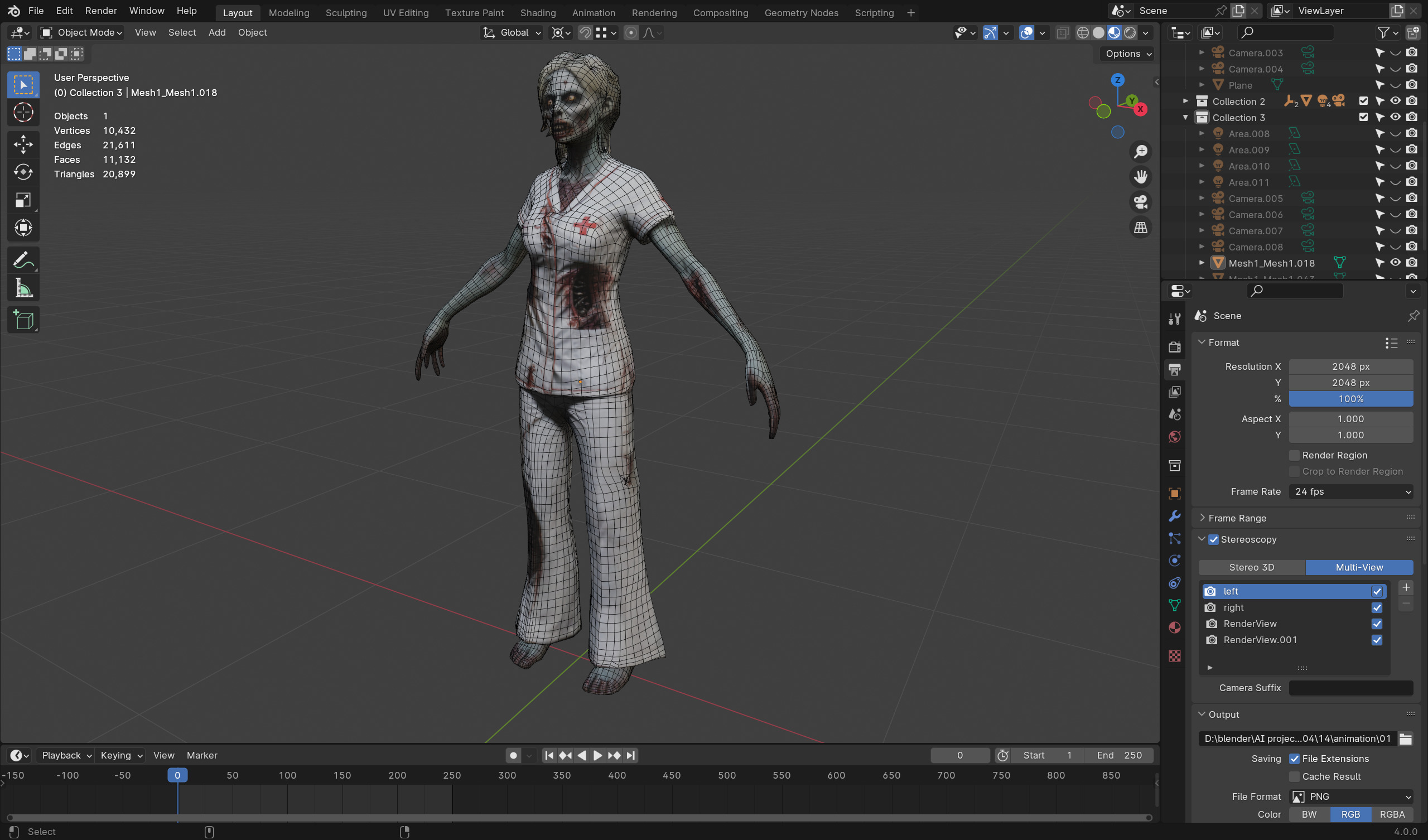Open the Object Mode dropdown

81,33
